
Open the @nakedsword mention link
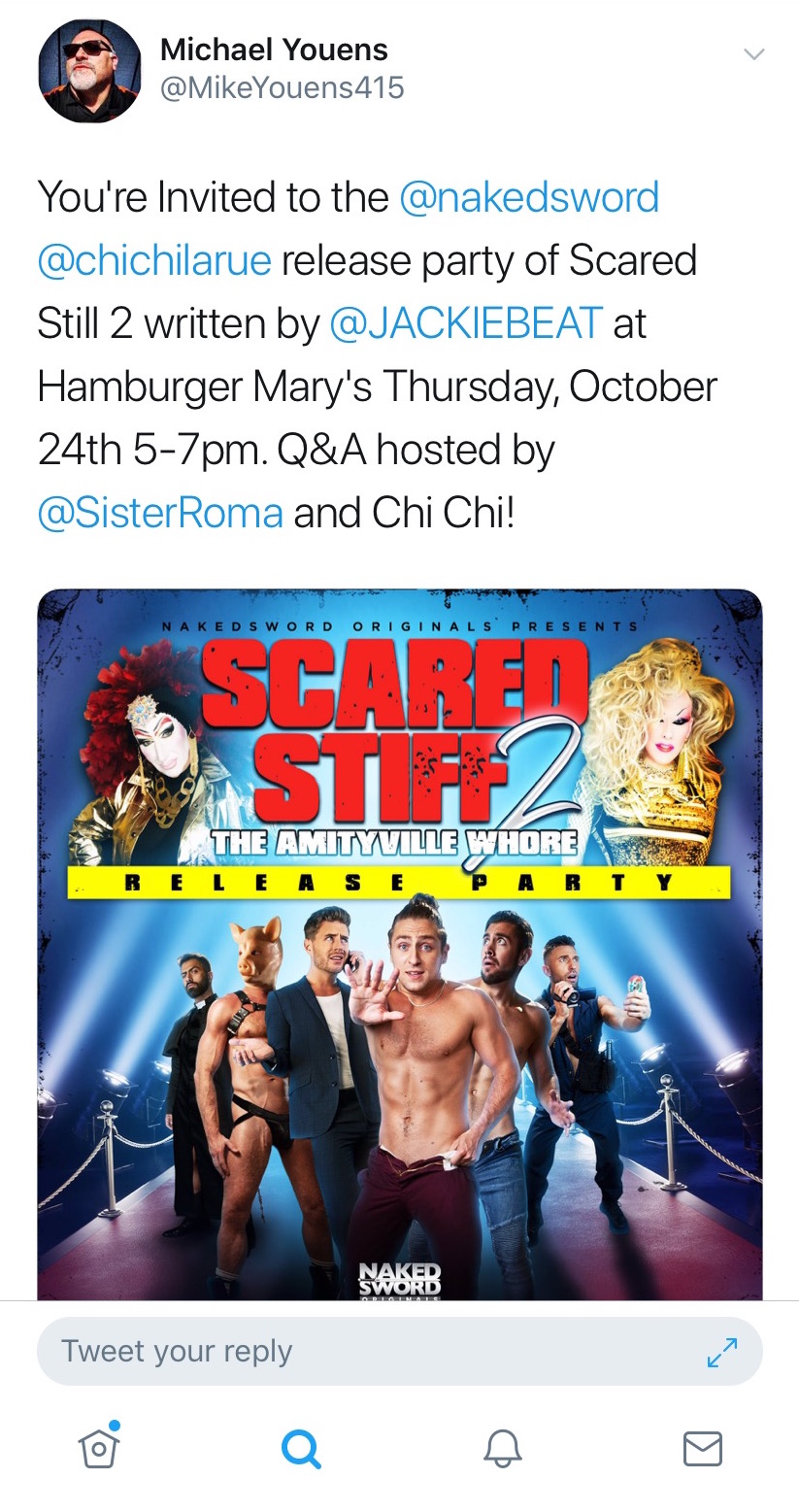coord(529,197)
